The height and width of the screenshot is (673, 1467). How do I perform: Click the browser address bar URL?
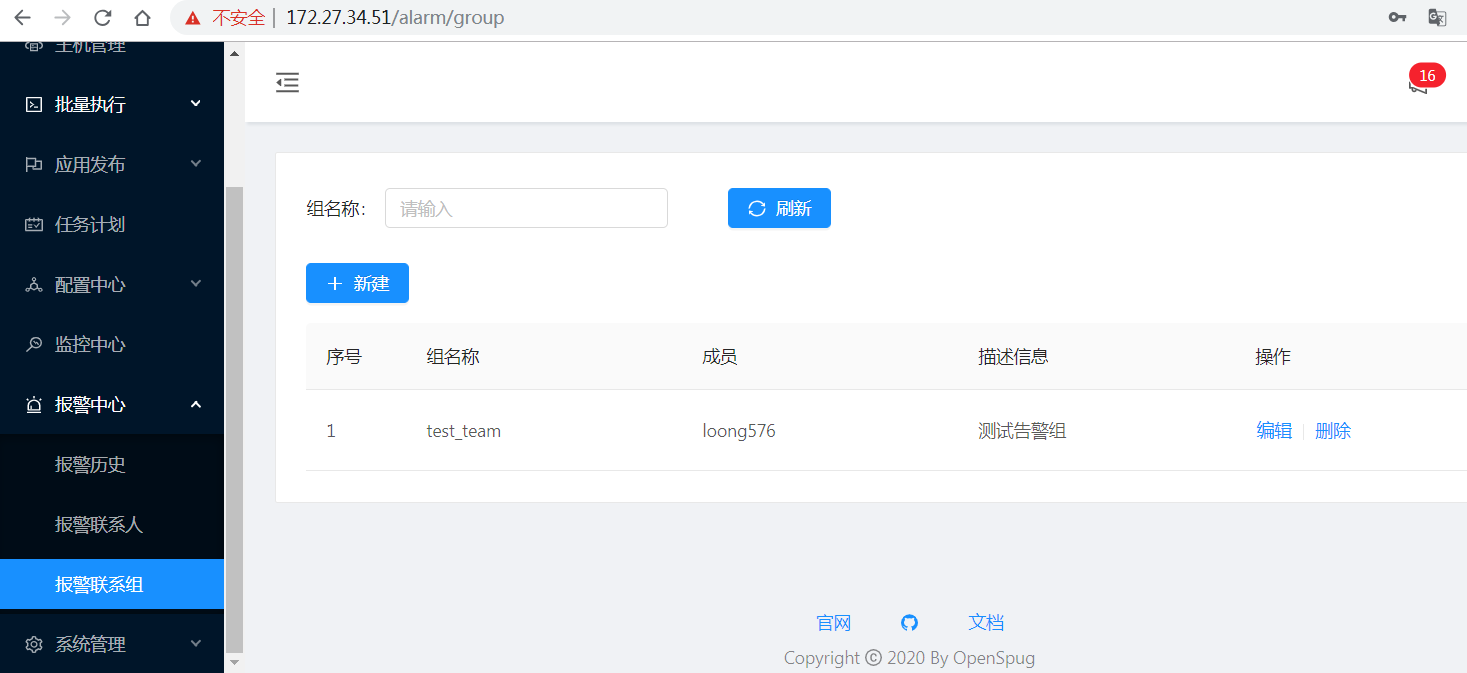point(395,17)
